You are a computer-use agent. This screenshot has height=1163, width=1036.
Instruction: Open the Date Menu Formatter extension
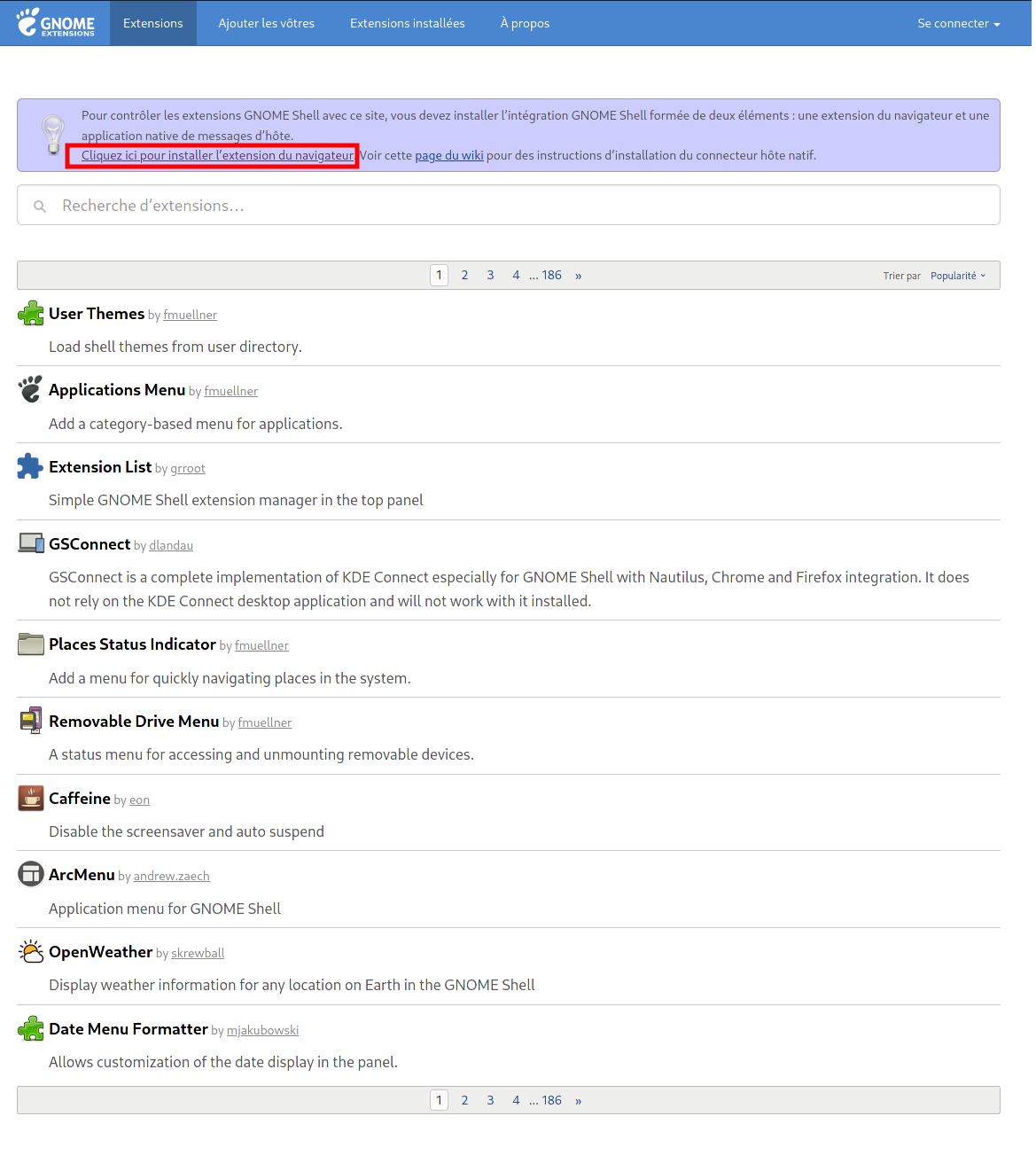(x=129, y=1029)
